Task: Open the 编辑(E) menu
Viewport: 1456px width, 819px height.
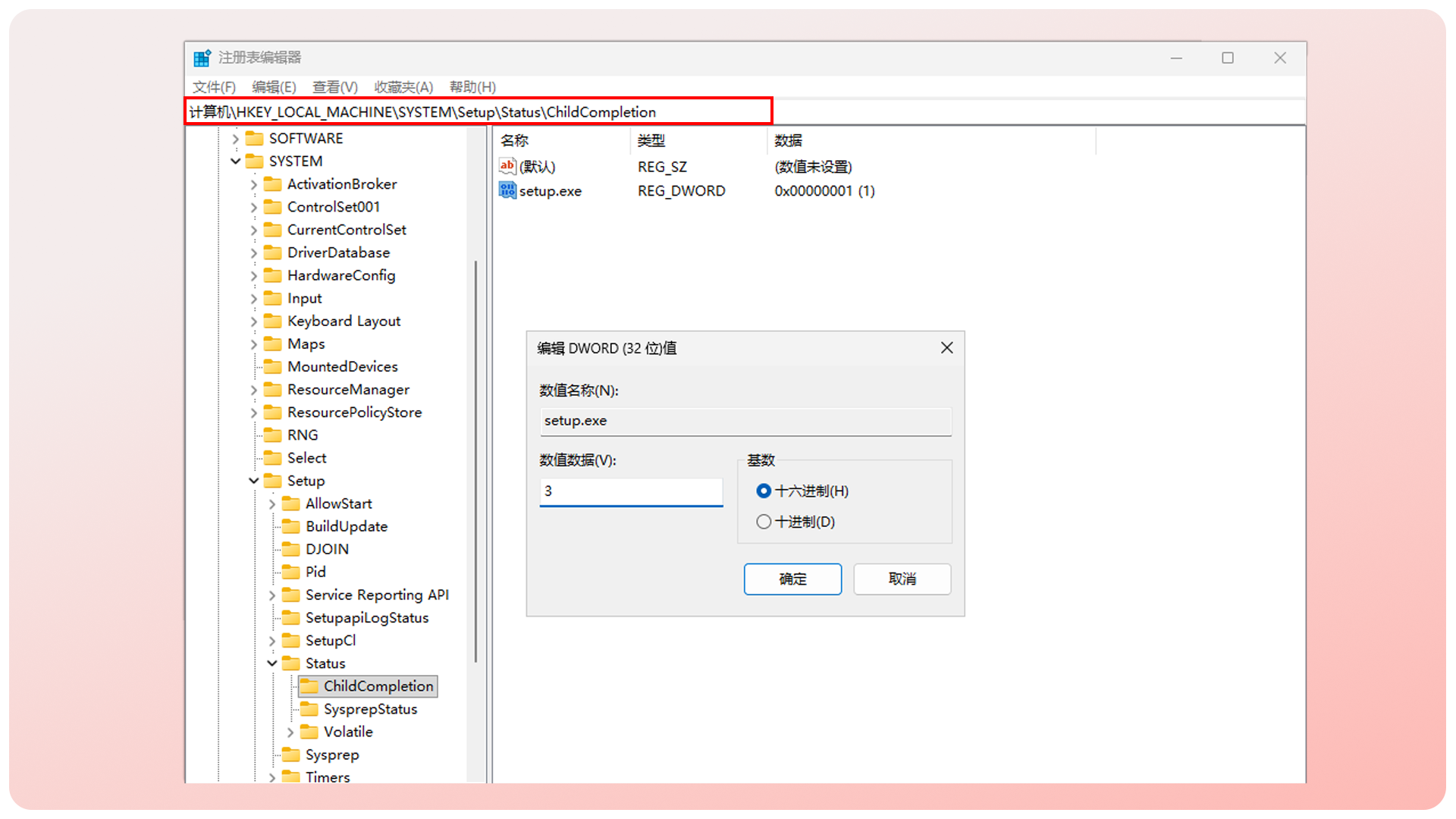Action: point(274,87)
